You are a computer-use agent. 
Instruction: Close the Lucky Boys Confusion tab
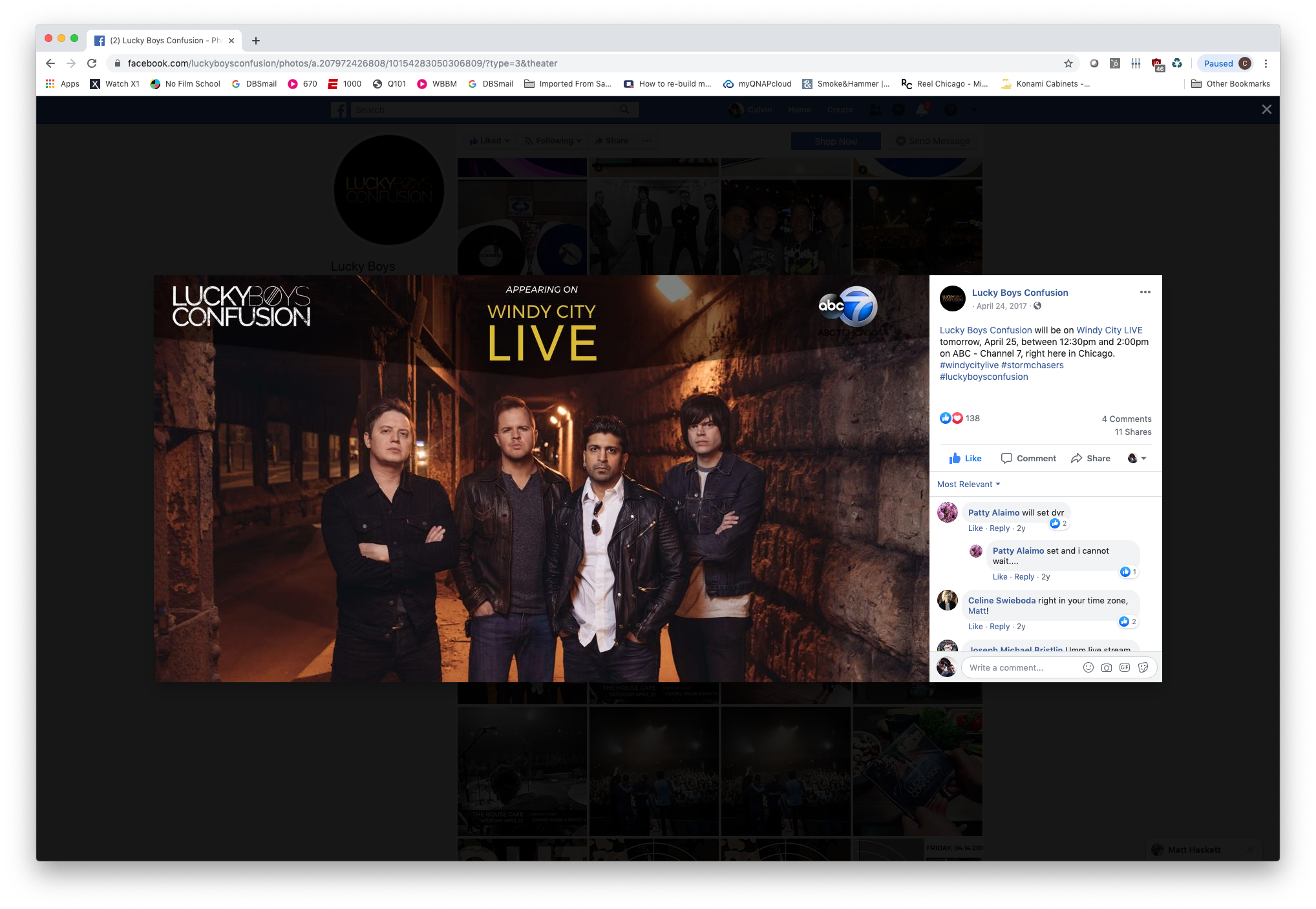click(x=231, y=41)
